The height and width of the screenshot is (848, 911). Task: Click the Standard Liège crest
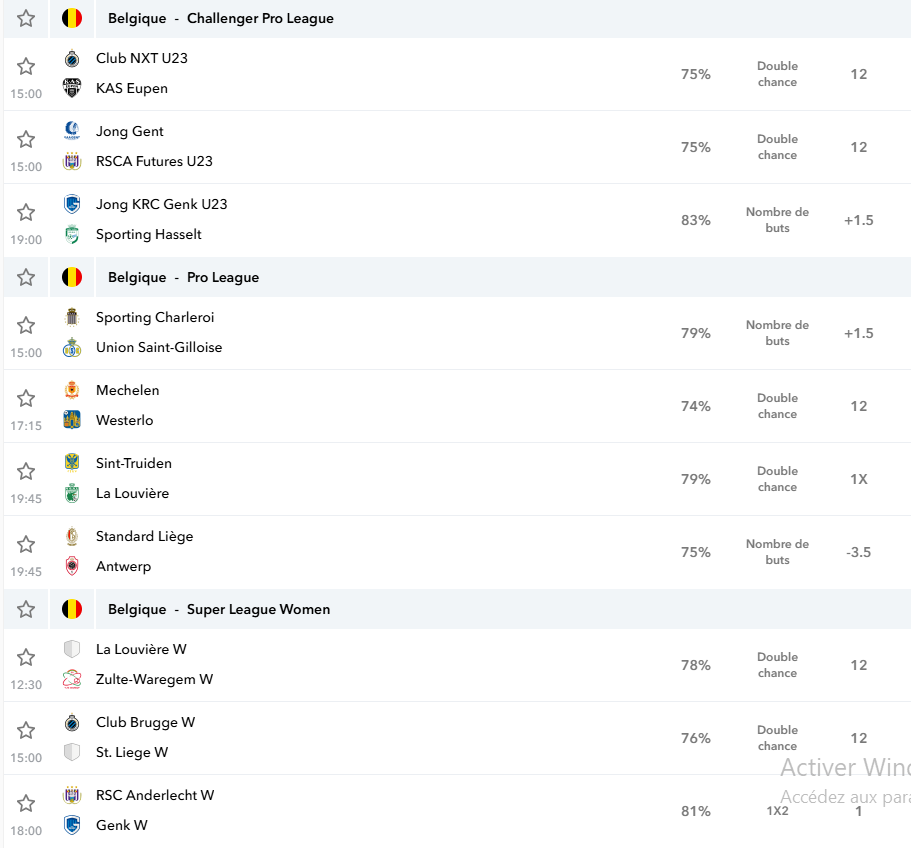point(72,536)
